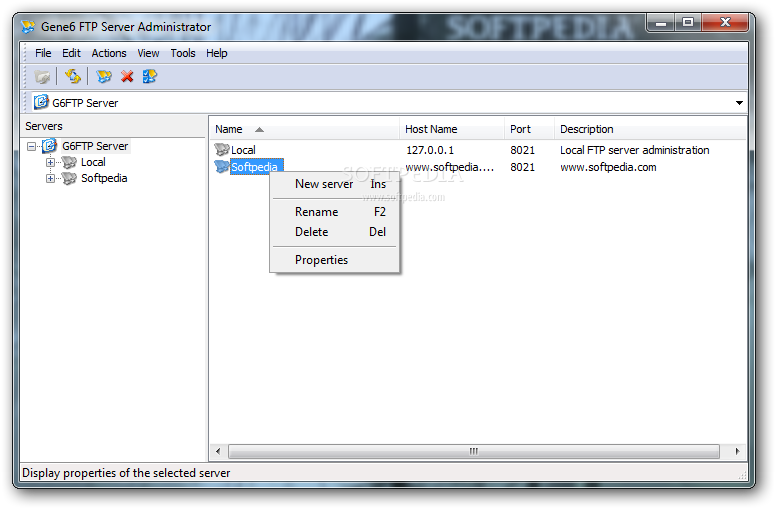Select Local label in servers tree

click(93, 162)
